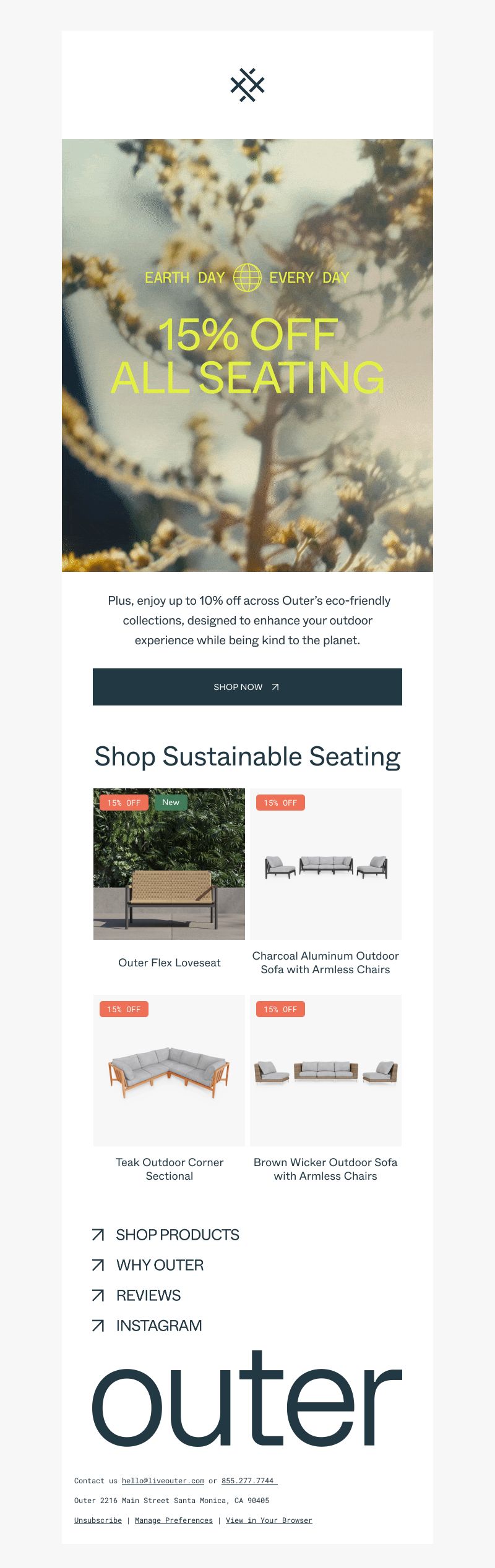Open the Manage Preferences link
This screenshot has height=1568, width=495.
coord(174,1520)
